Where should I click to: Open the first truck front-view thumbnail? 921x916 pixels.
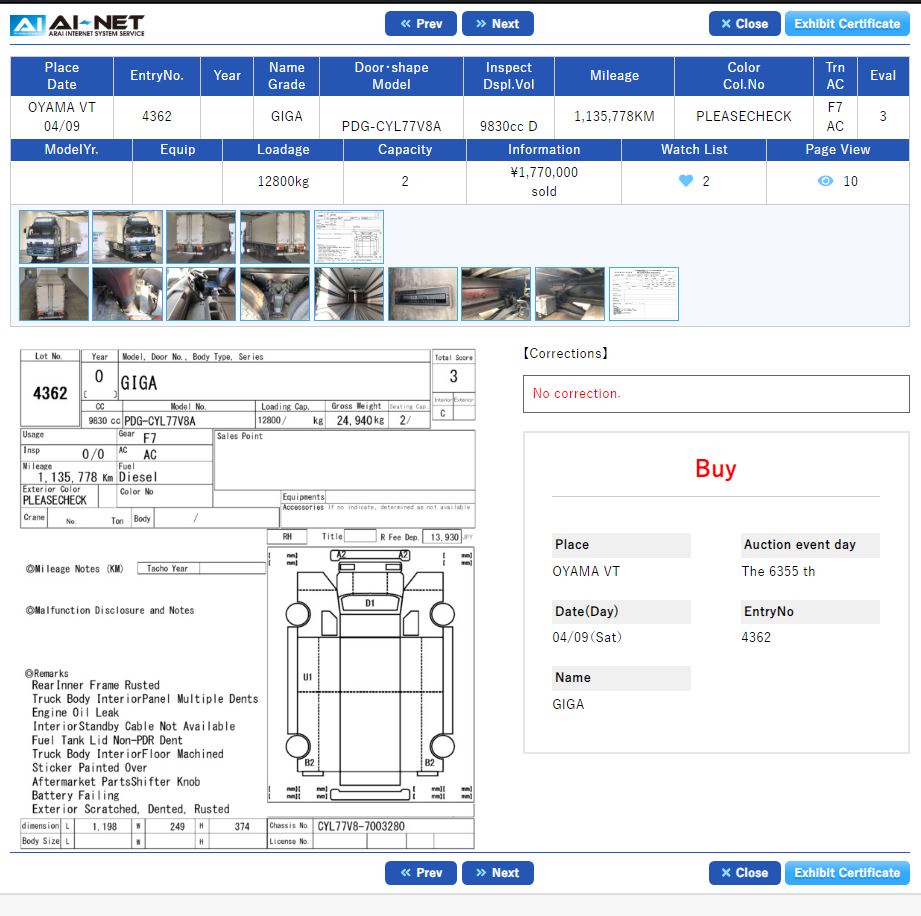pyautogui.click(x=54, y=237)
